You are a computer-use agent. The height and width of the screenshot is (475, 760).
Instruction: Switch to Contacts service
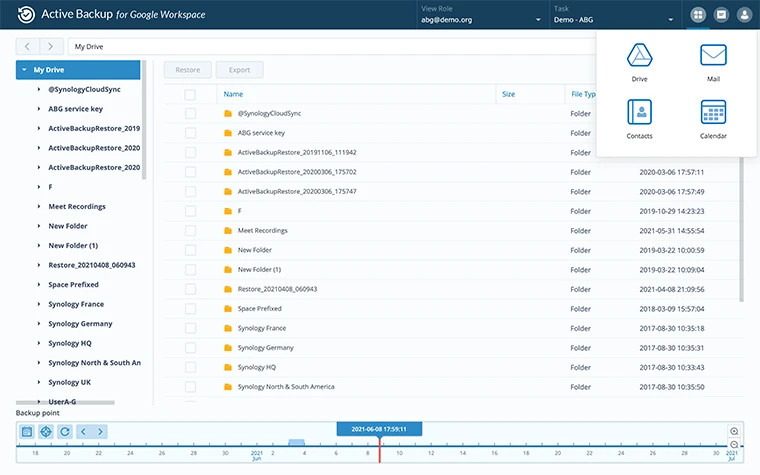(639, 117)
